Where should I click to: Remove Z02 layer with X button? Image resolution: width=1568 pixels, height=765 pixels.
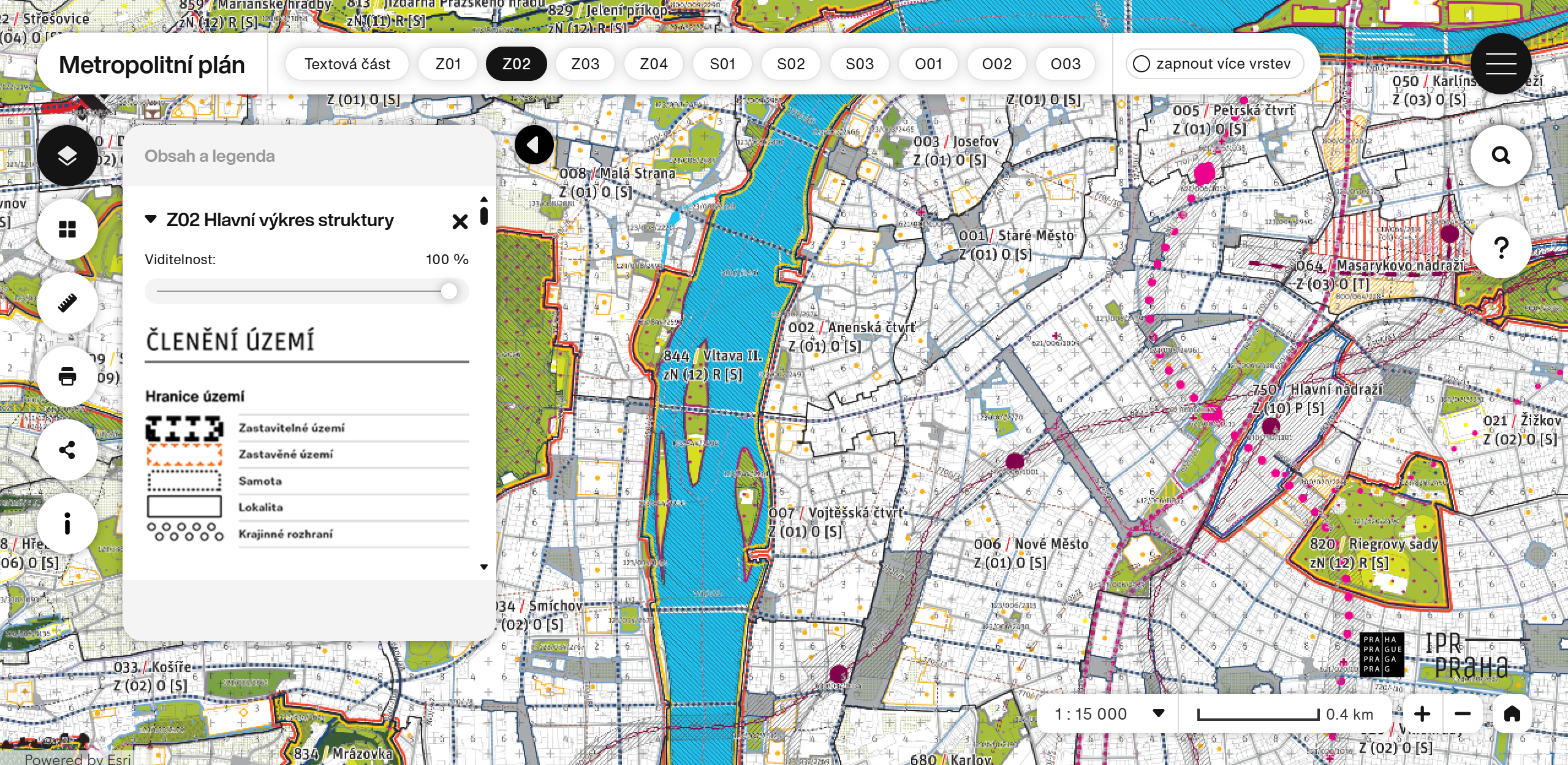click(460, 221)
